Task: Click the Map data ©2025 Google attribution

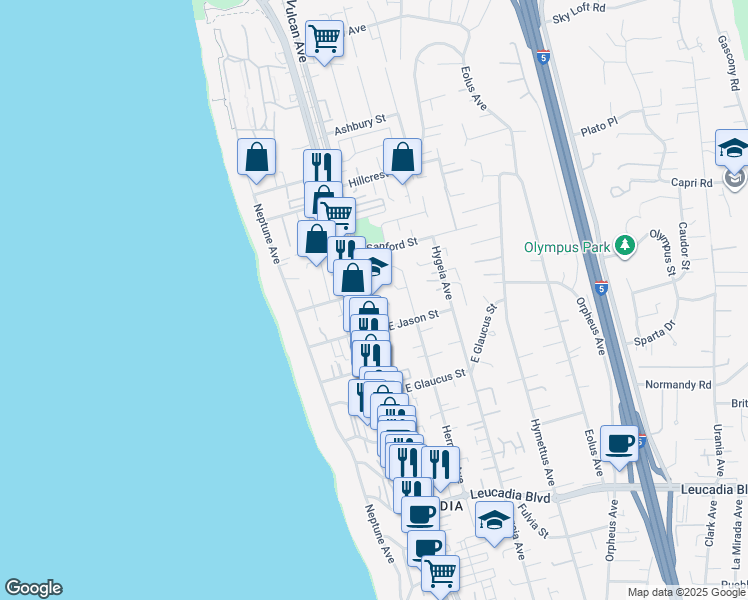Action: click(x=686, y=593)
